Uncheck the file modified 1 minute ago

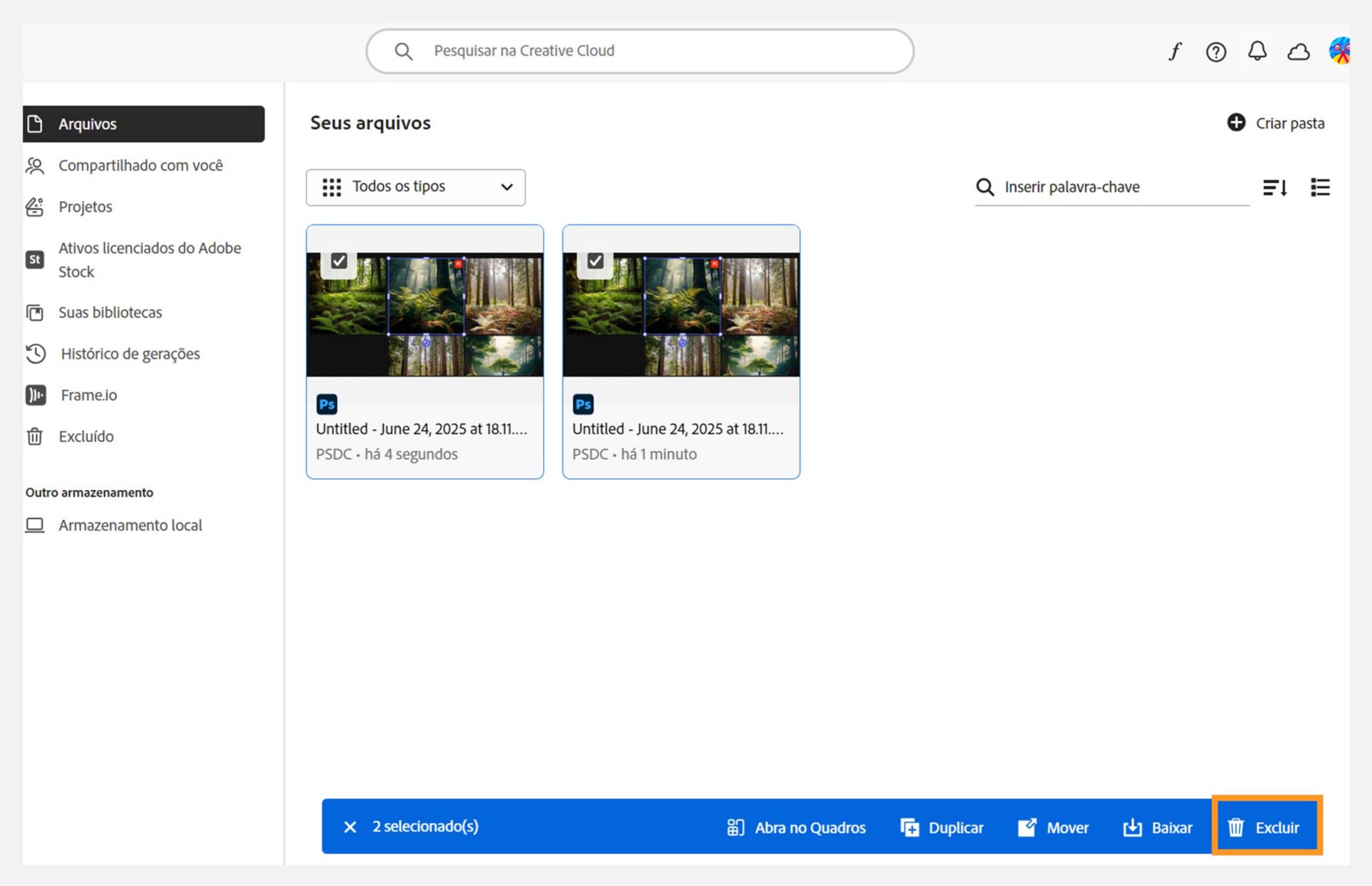[595, 261]
